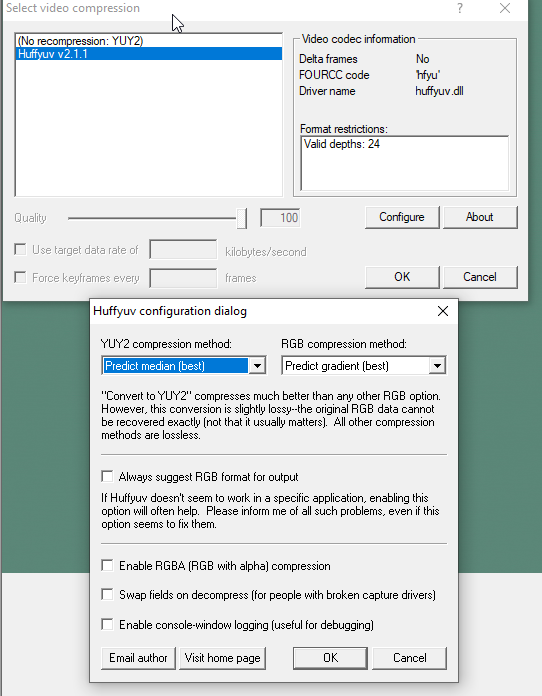Image resolution: width=542 pixels, height=696 pixels.
Task: Close the Select video compression window
Action: click(x=505, y=8)
